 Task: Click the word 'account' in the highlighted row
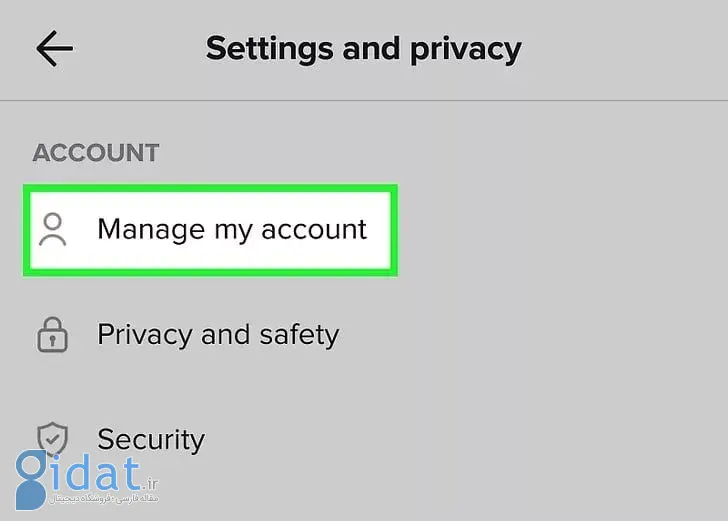click(314, 230)
